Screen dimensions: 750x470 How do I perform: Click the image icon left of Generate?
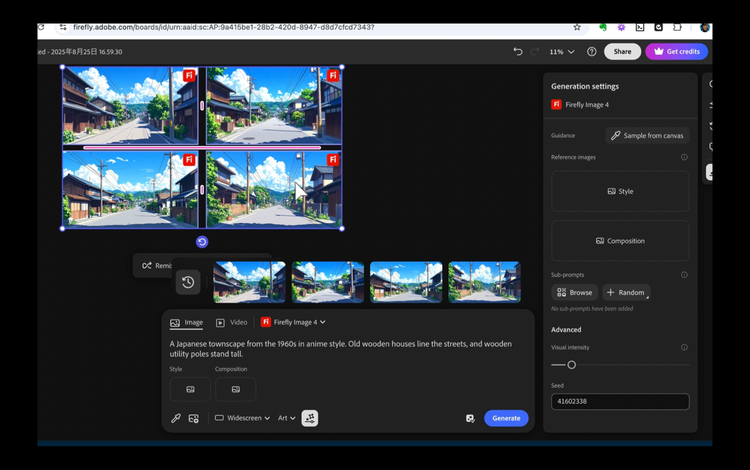pos(470,418)
